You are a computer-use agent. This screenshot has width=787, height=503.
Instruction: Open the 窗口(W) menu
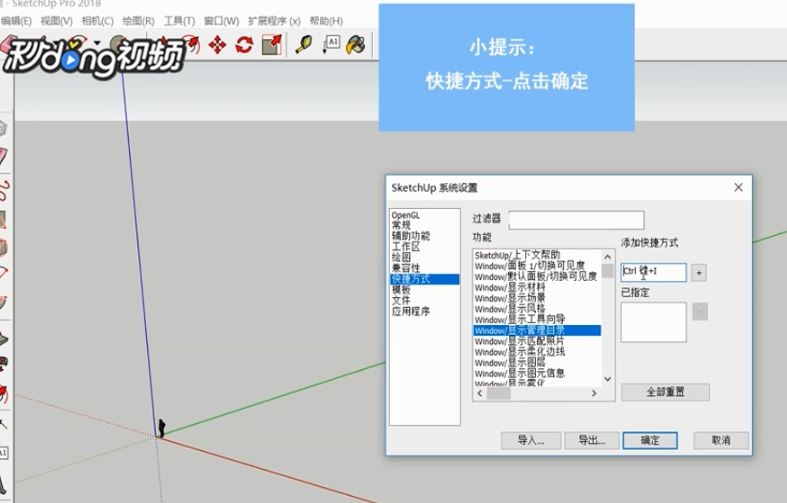(x=221, y=21)
